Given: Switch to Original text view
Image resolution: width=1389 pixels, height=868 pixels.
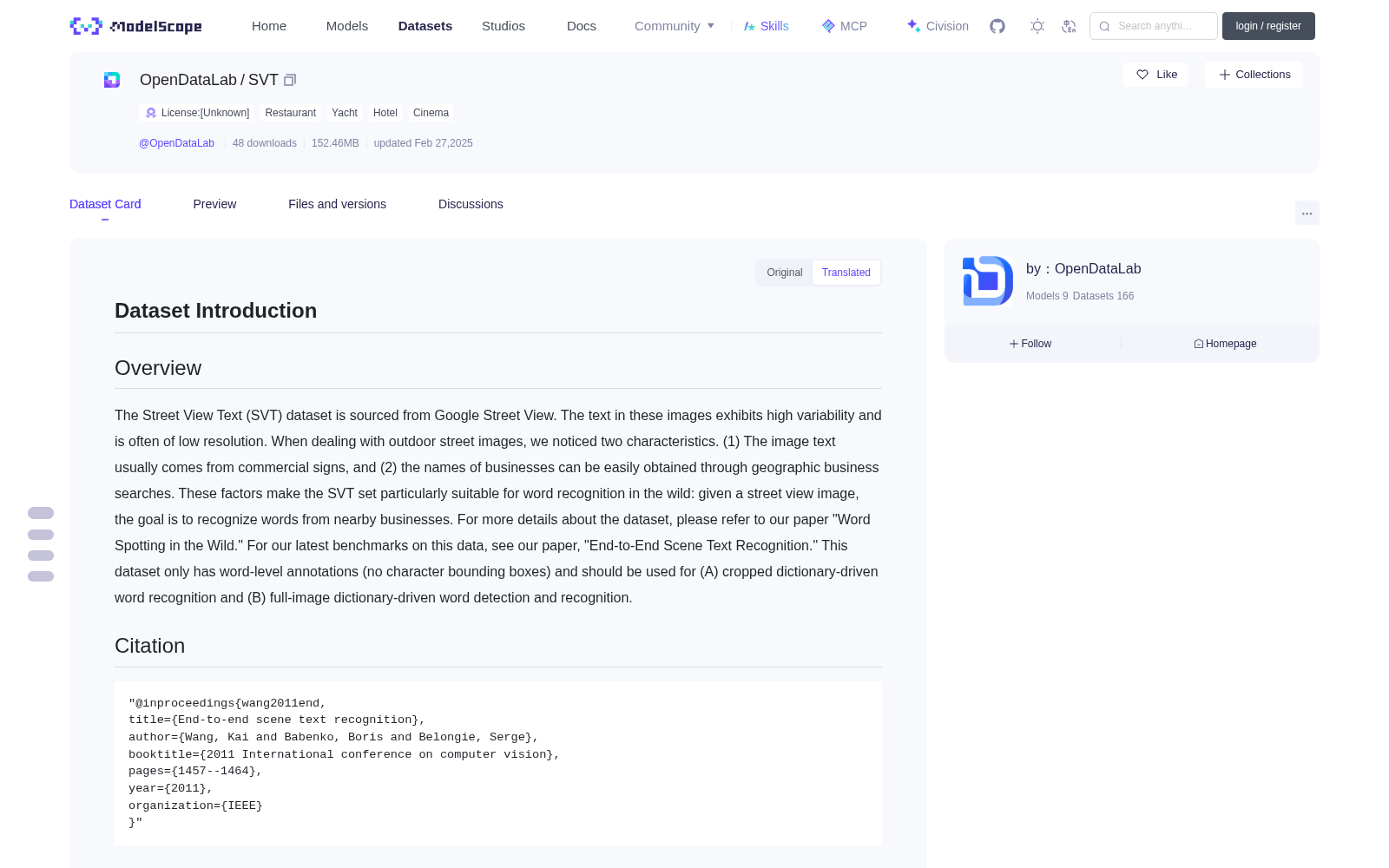Looking at the screenshot, I should coord(785,273).
